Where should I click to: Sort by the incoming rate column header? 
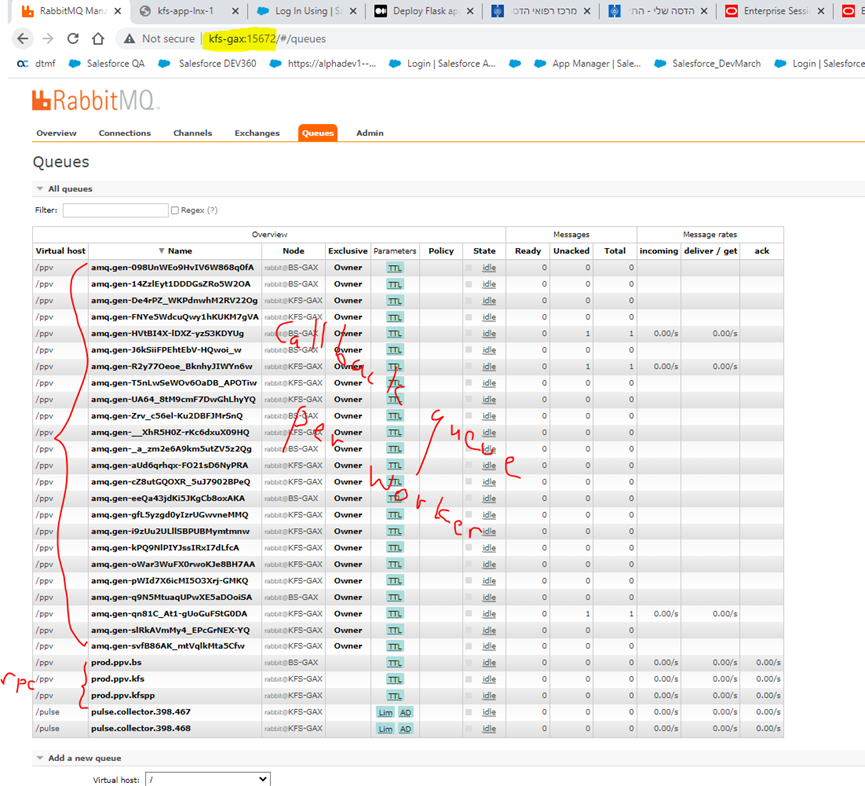[659, 250]
